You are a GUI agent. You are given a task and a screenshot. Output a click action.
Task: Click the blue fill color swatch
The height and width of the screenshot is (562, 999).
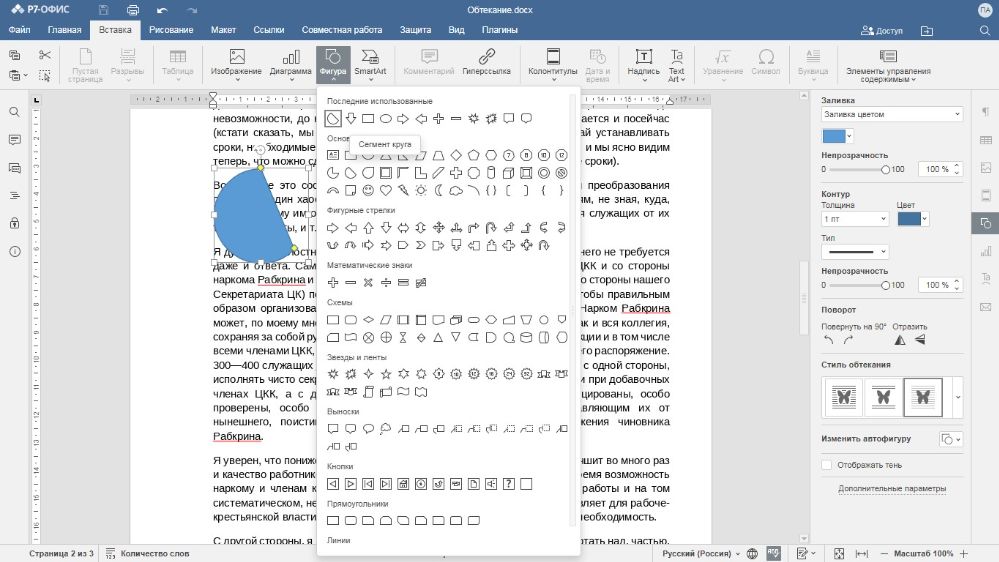832,136
